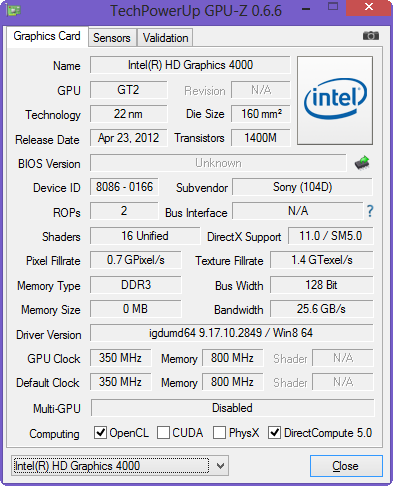Click the Bus Interface question mark icon

coord(370,211)
